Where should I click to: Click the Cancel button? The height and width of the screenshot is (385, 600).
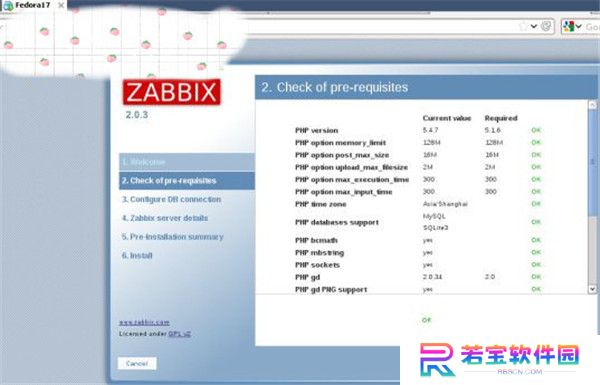click(137, 364)
